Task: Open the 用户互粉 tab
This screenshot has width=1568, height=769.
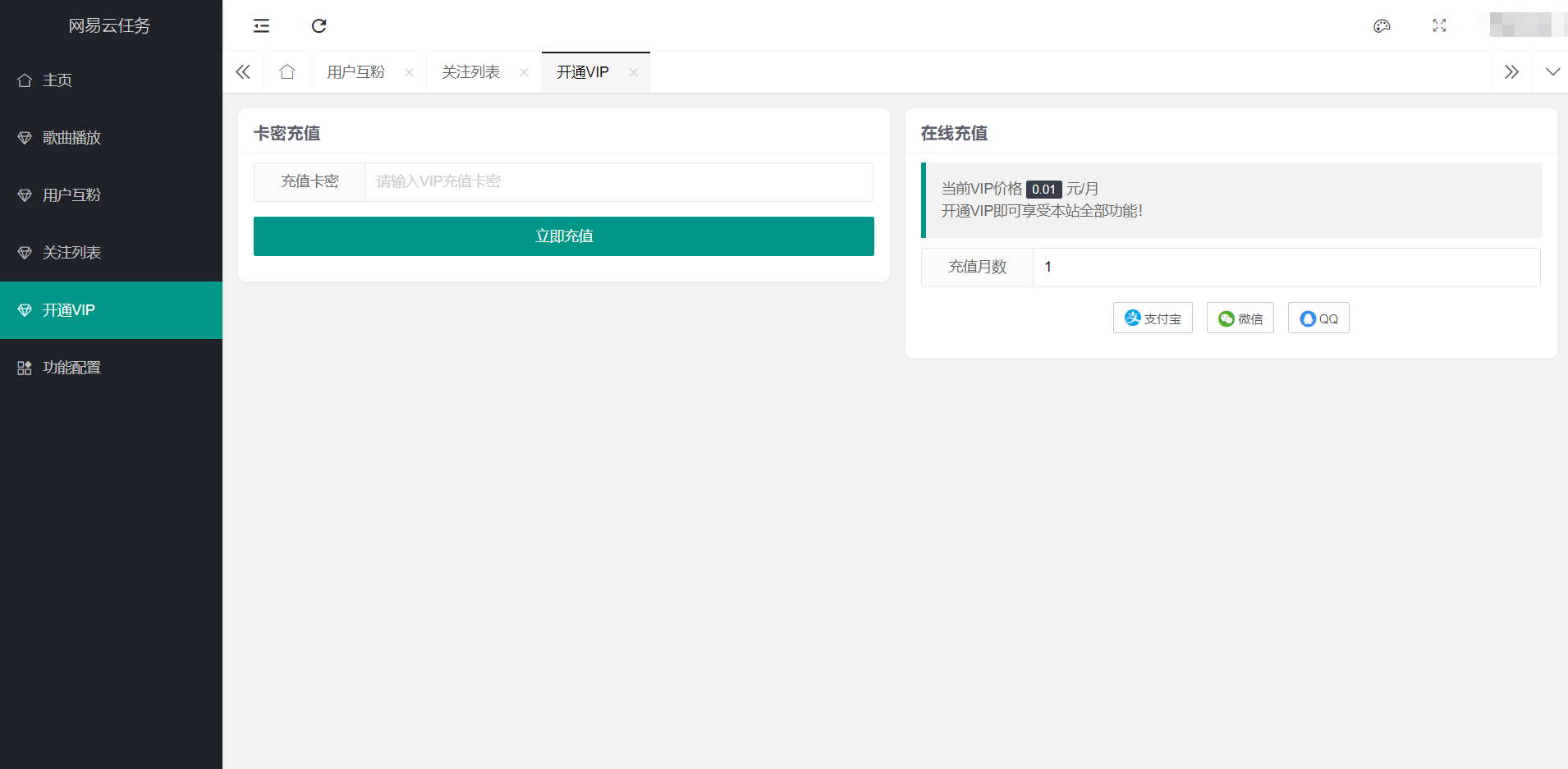Action: tap(355, 71)
